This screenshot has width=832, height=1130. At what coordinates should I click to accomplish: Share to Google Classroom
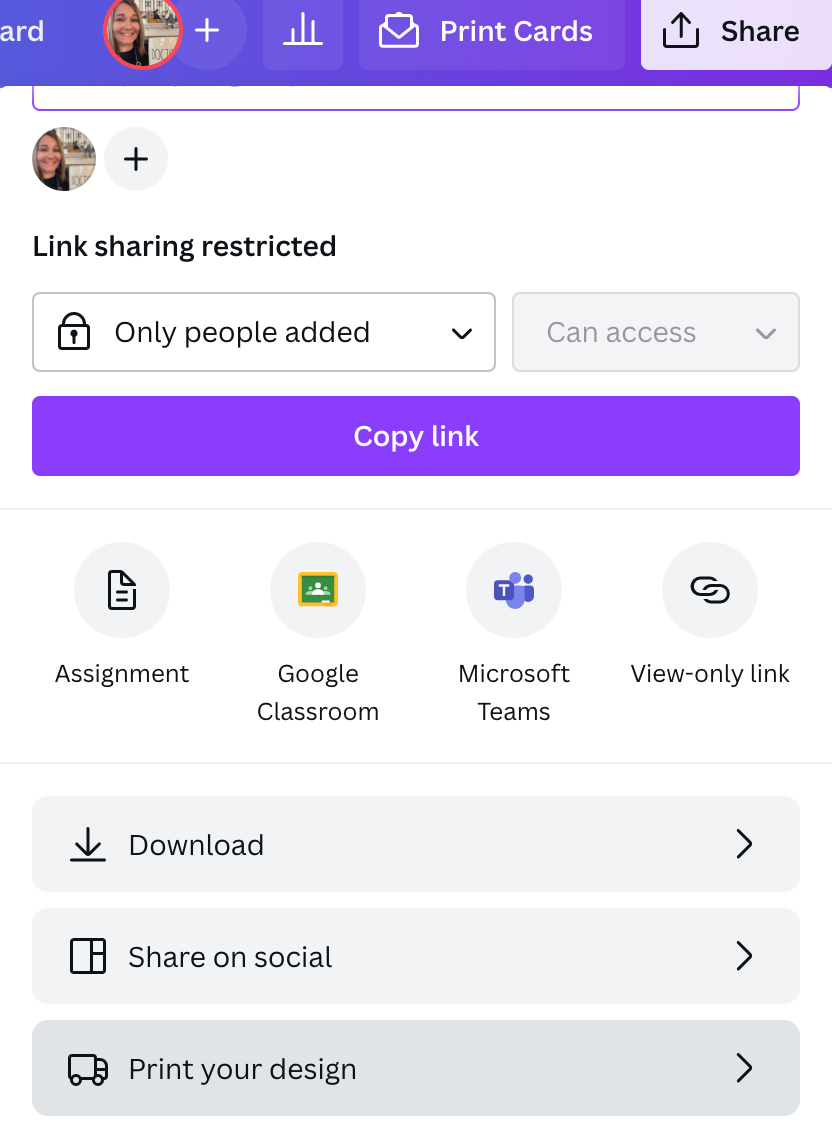318,590
